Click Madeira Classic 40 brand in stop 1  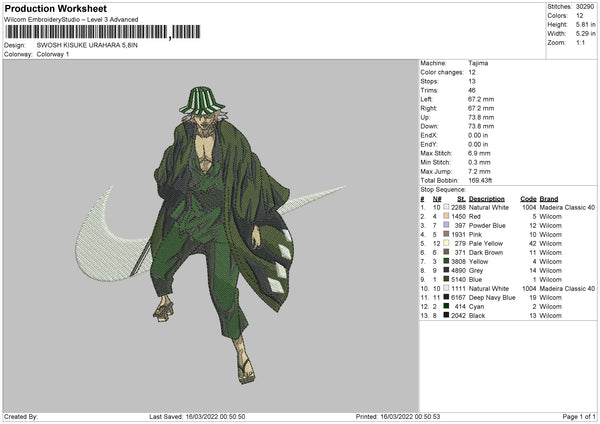pyautogui.click(x=567, y=207)
